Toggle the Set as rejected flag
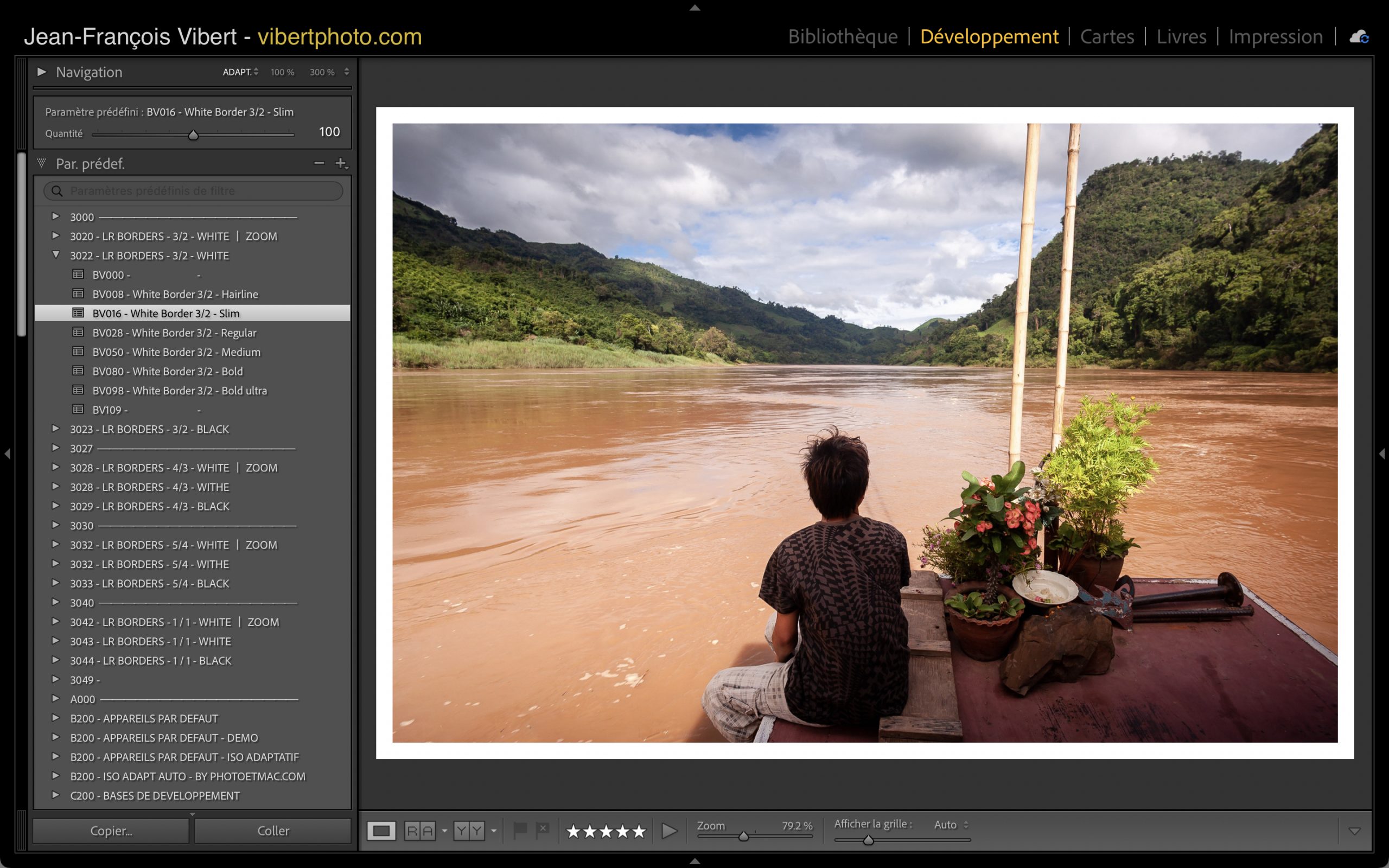The image size is (1389, 868). (543, 830)
